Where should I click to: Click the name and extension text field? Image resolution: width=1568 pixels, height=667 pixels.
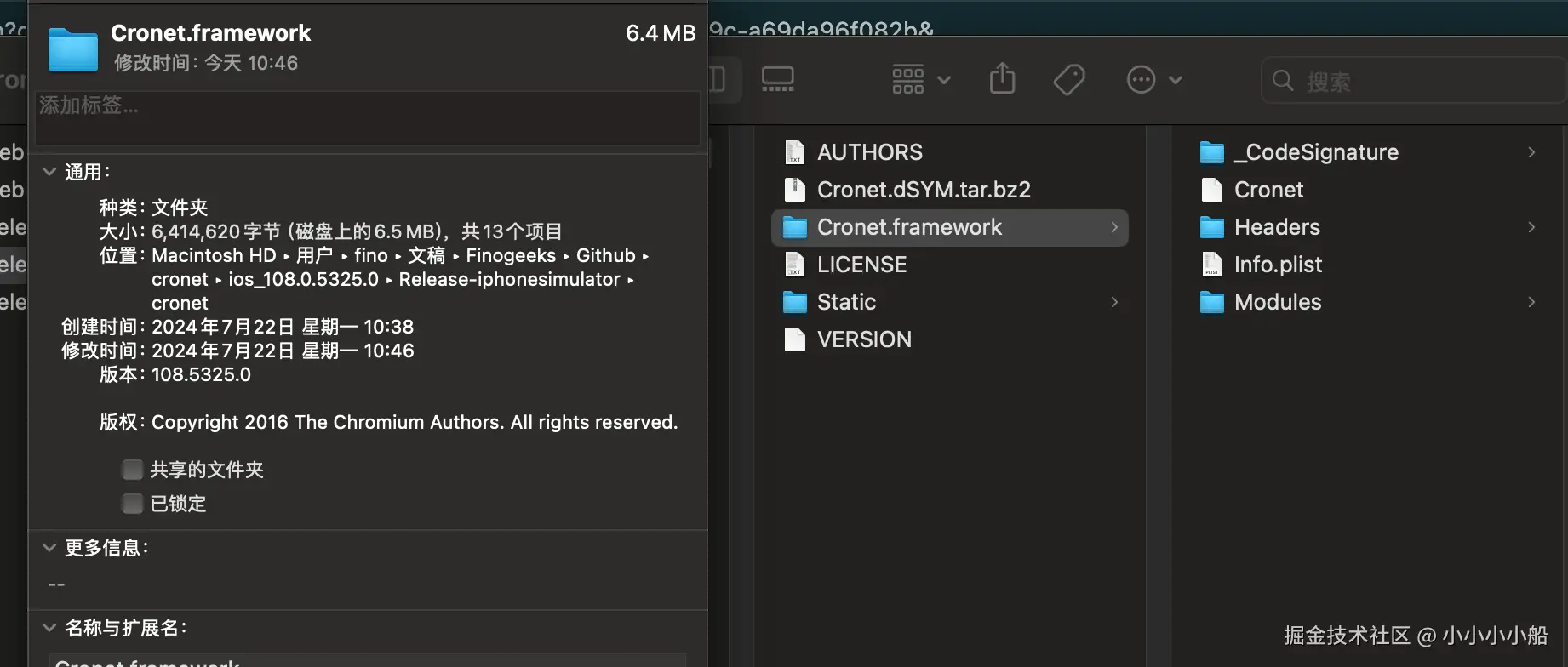pyautogui.click(x=368, y=660)
